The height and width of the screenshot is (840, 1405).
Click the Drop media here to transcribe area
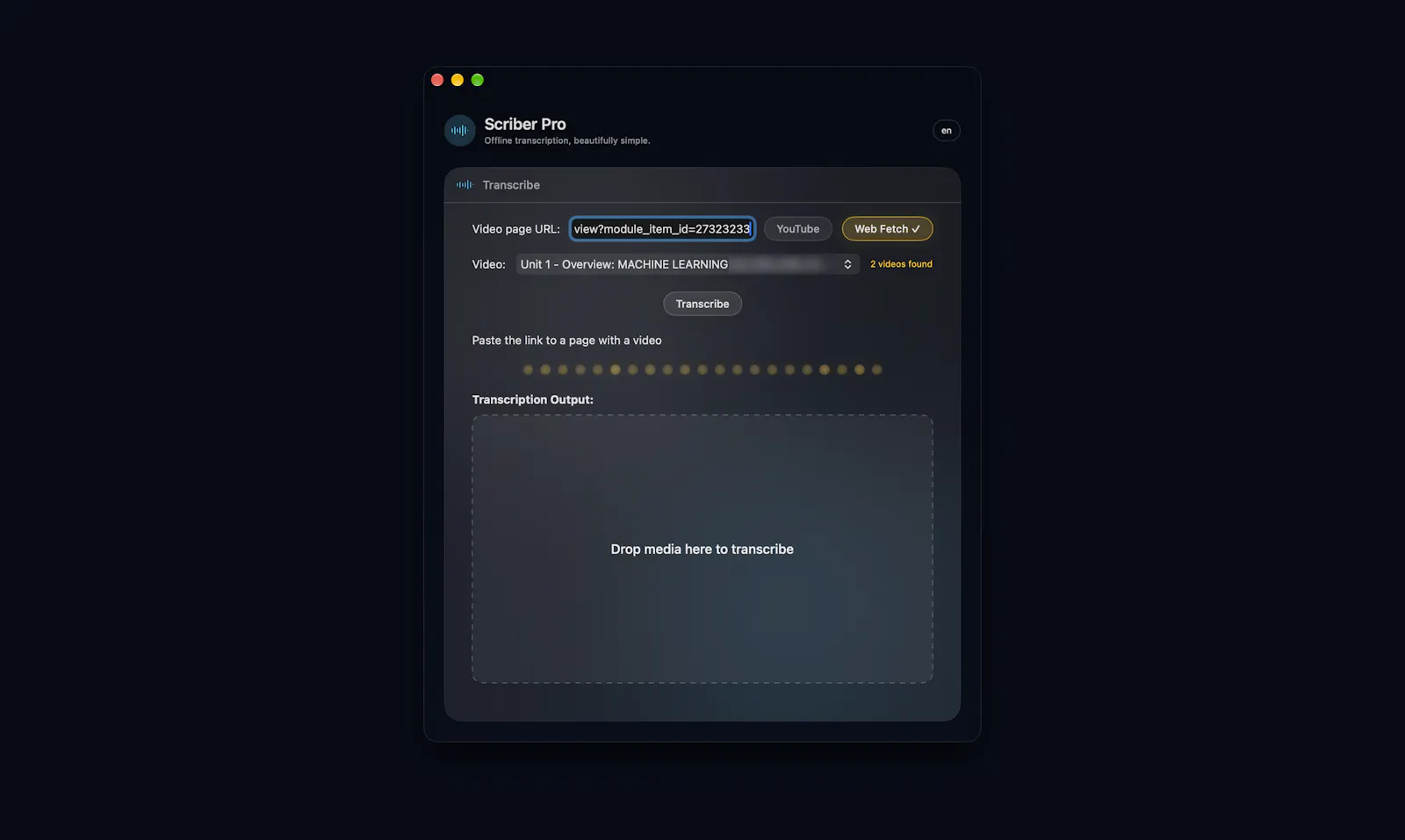click(702, 549)
